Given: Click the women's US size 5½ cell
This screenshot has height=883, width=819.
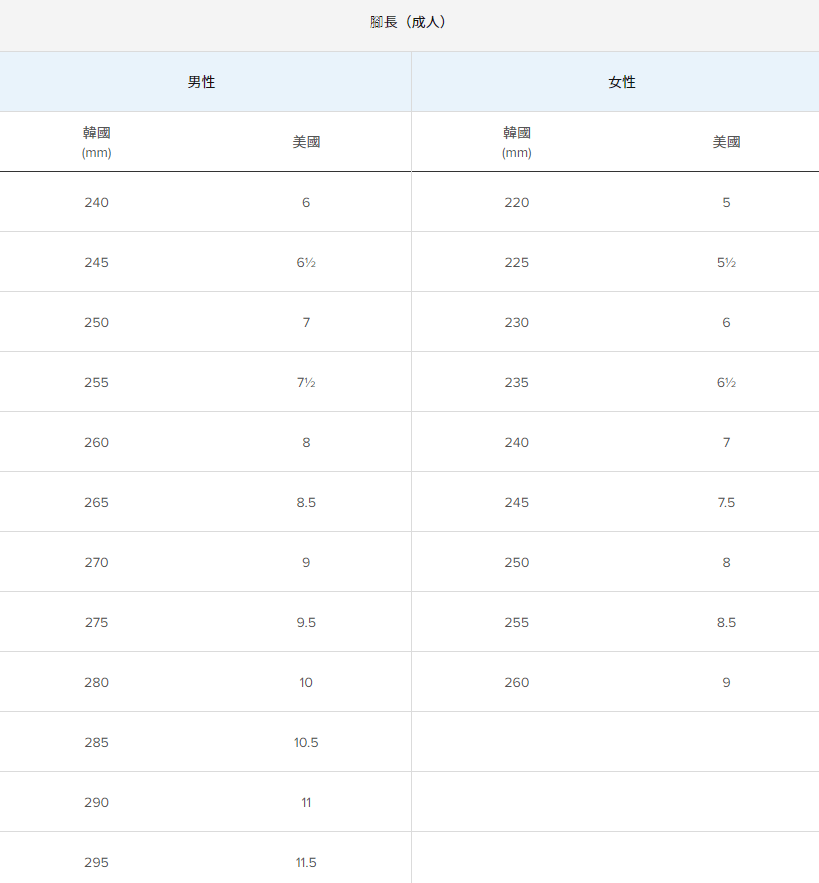Looking at the screenshot, I should (x=726, y=262).
